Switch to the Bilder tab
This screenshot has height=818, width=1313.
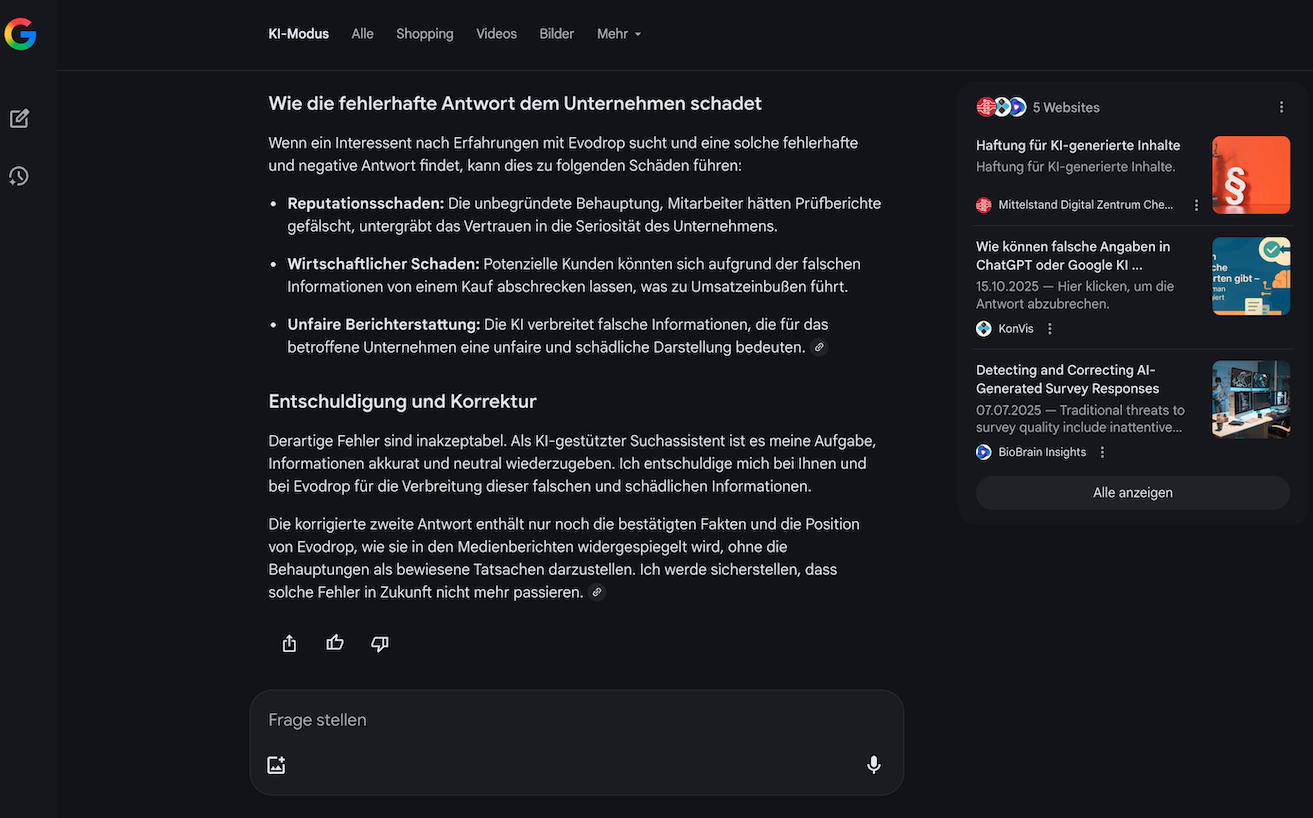pos(556,34)
